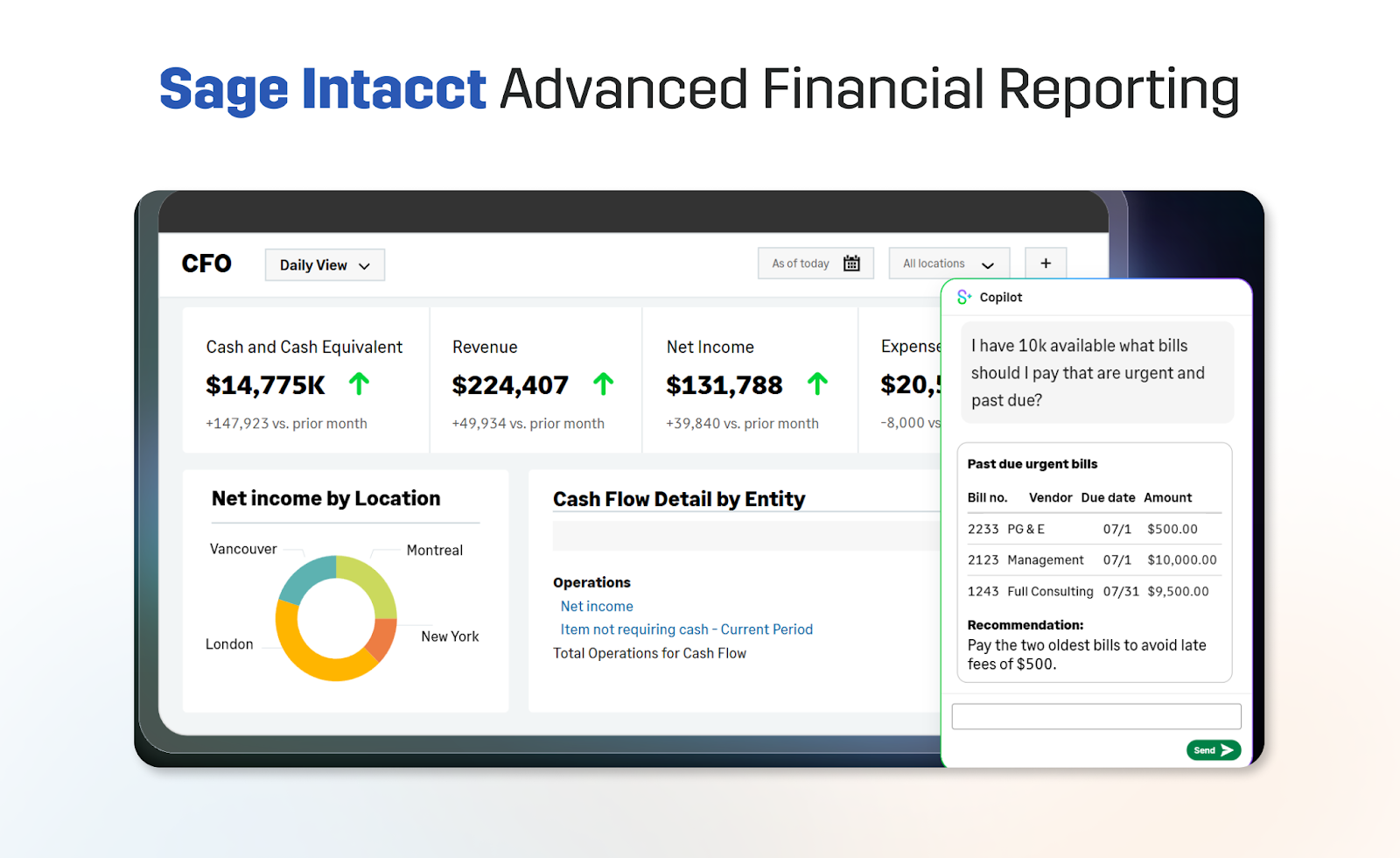Click the Copilot message input field

click(1096, 716)
